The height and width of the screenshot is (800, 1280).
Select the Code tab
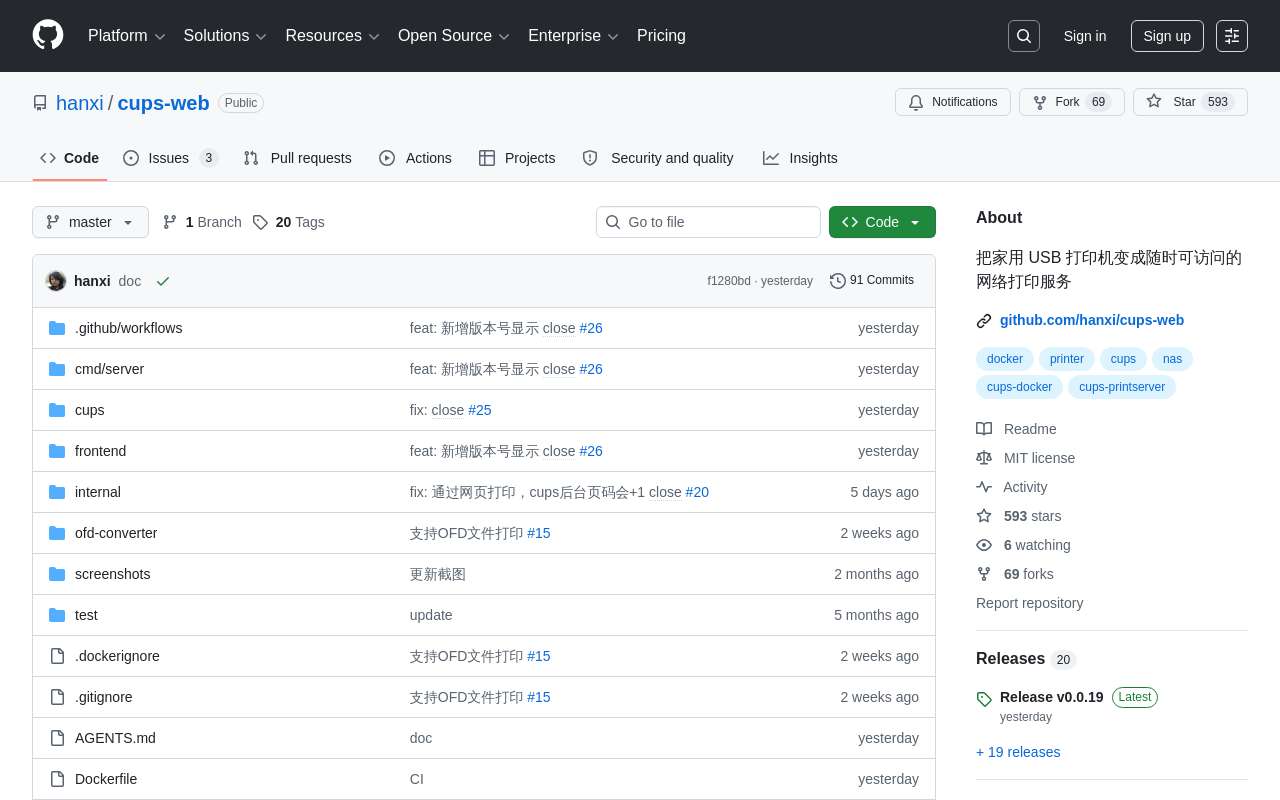click(70, 158)
